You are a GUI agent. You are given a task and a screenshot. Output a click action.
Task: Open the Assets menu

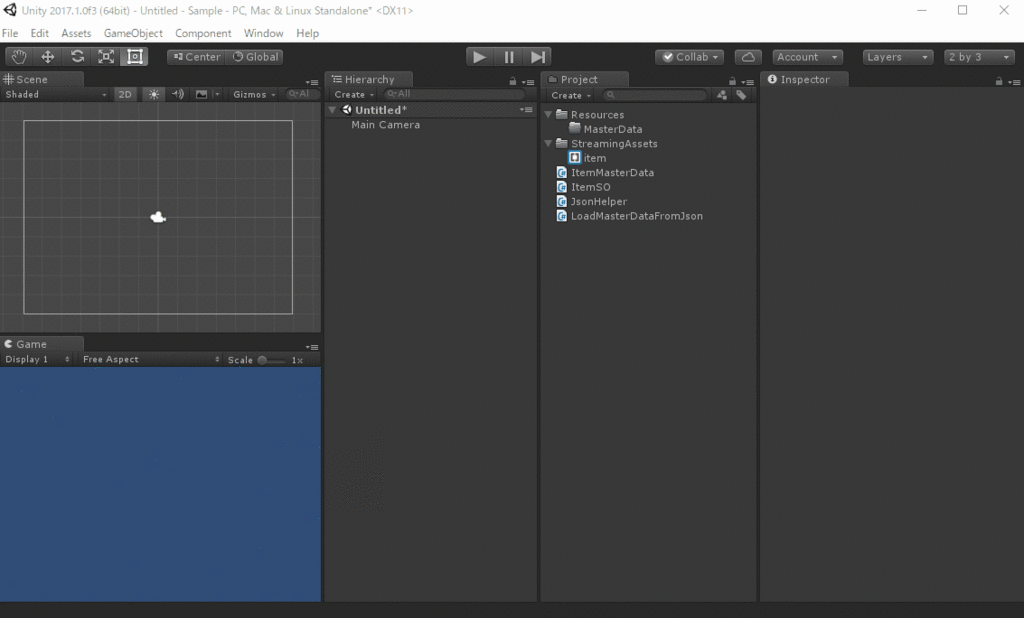(x=76, y=33)
